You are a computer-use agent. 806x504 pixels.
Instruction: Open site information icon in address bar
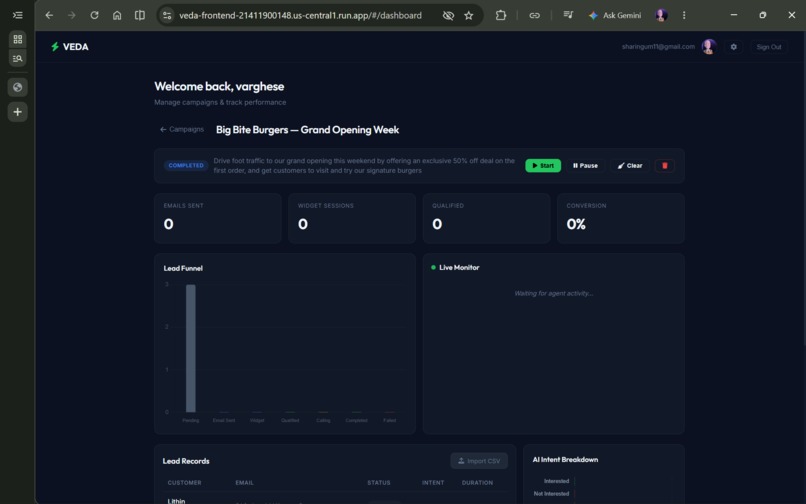click(167, 15)
